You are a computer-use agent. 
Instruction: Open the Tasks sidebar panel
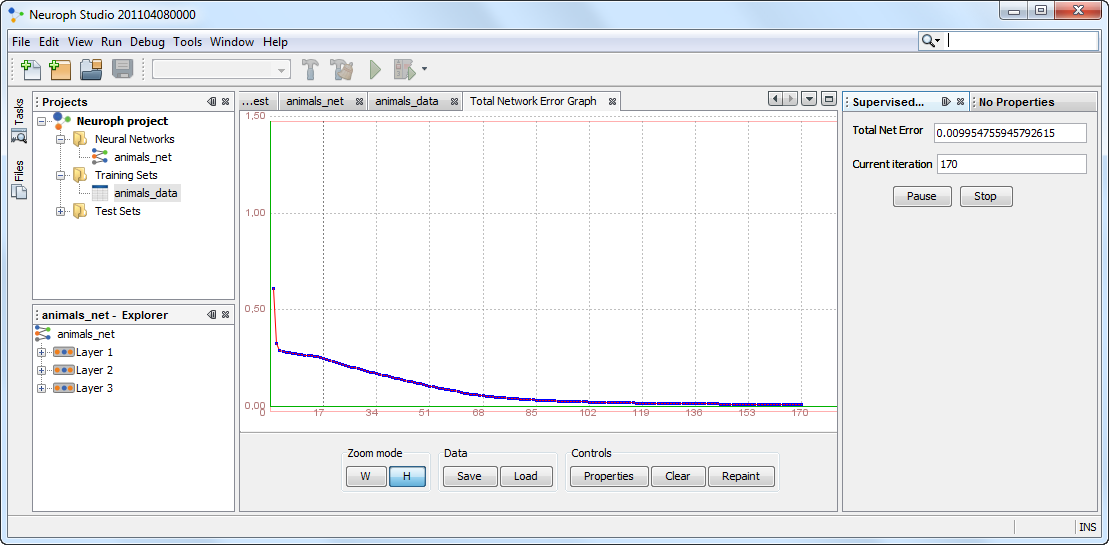[x=19, y=119]
